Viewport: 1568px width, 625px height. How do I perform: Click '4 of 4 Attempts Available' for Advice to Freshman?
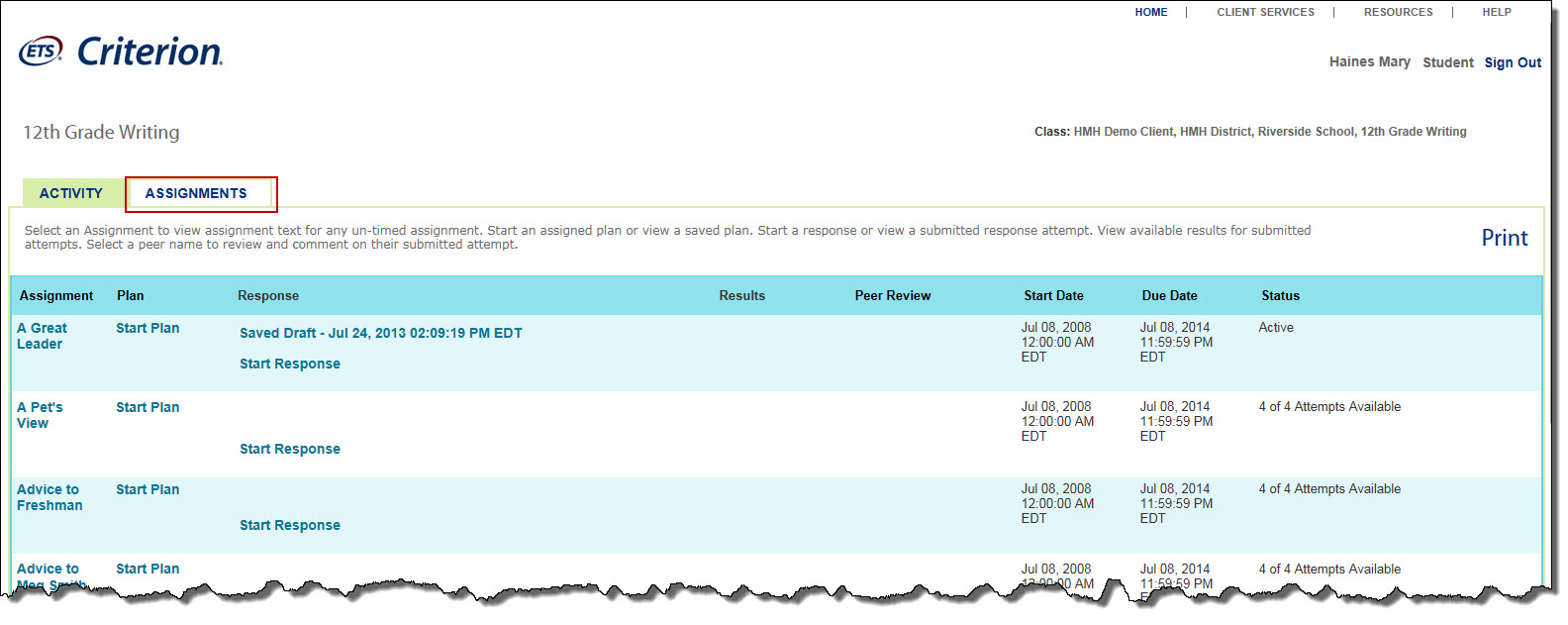point(1329,488)
